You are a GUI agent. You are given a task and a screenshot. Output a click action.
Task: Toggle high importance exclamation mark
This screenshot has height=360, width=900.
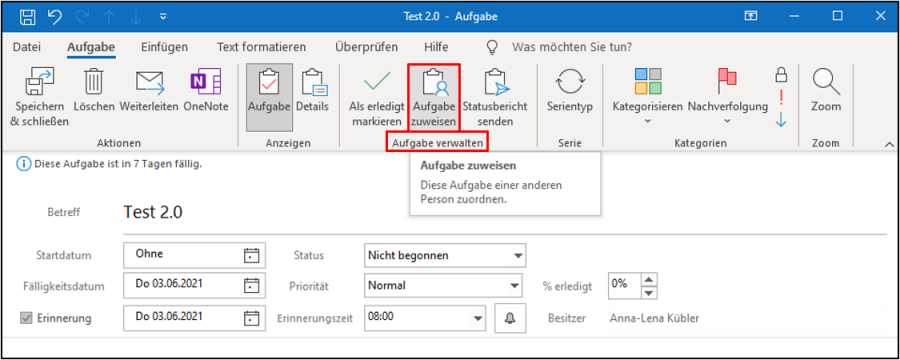[781, 97]
